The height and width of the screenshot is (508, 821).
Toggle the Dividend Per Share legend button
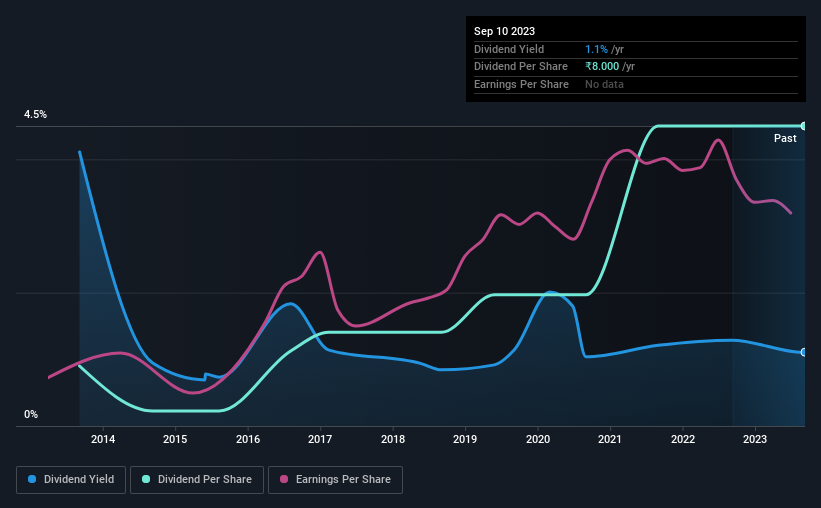tap(197, 480)
